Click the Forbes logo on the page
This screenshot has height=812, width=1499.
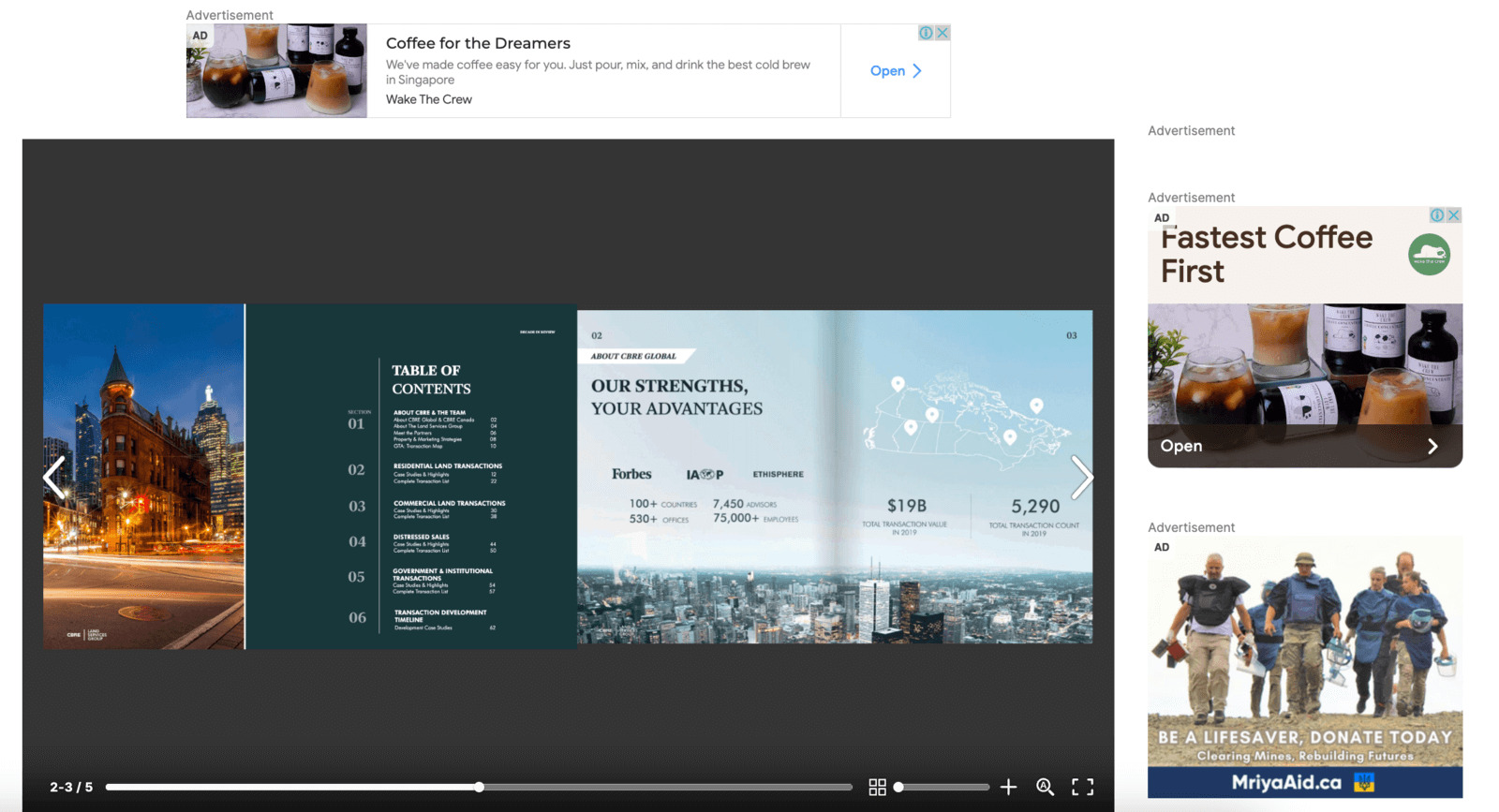coord(631,474)
